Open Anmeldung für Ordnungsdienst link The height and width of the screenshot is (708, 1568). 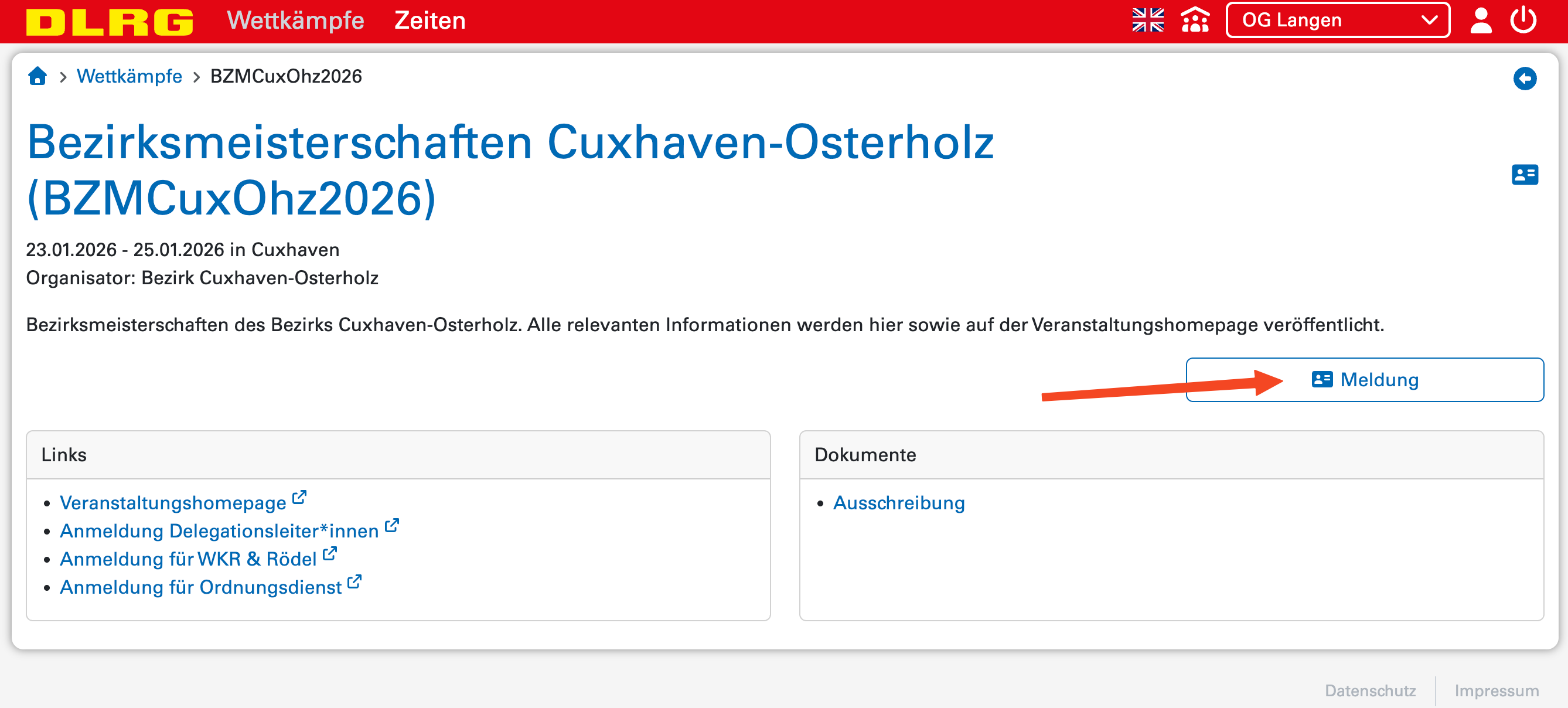(201, 587)
